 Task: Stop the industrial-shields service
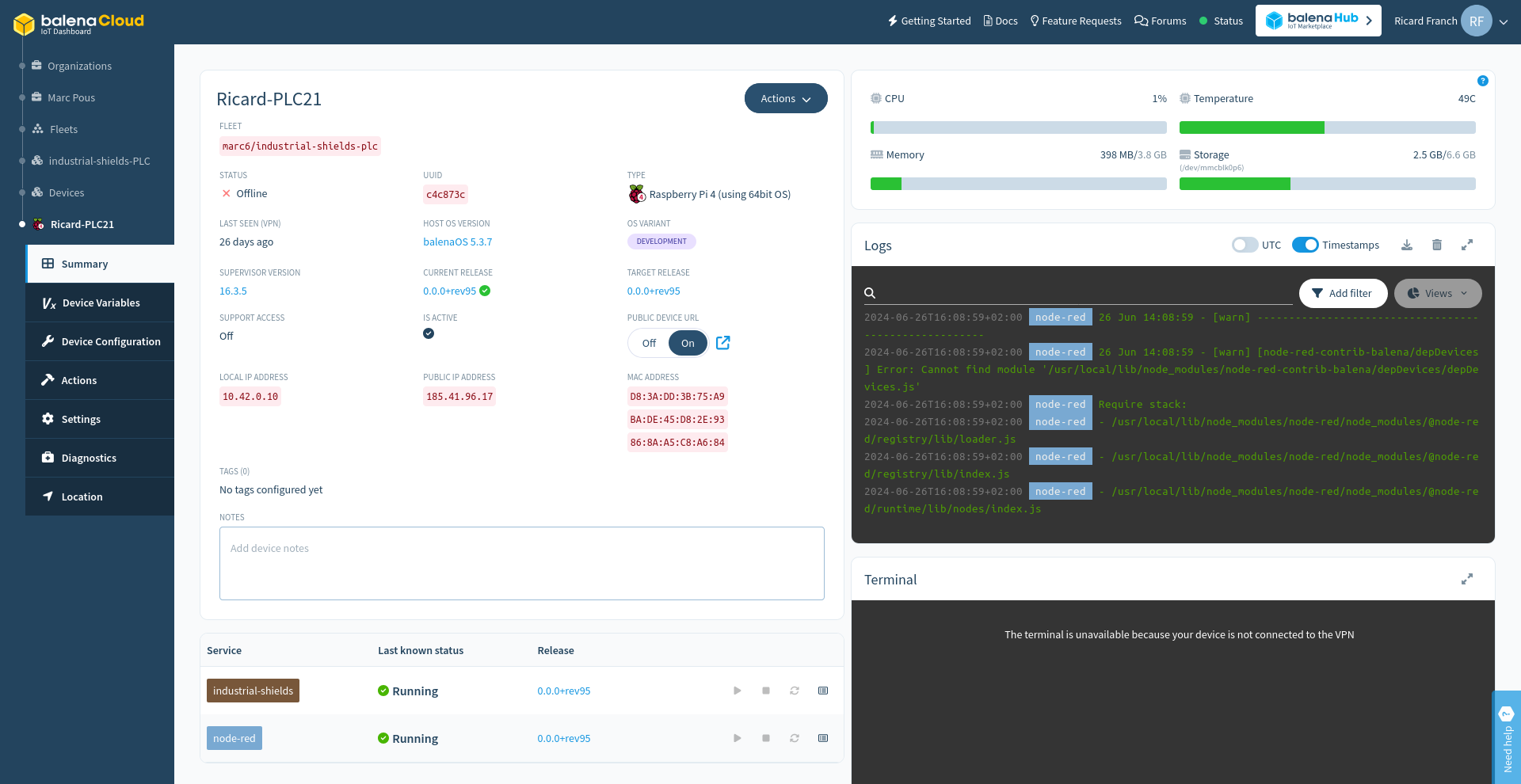point(766,691)
